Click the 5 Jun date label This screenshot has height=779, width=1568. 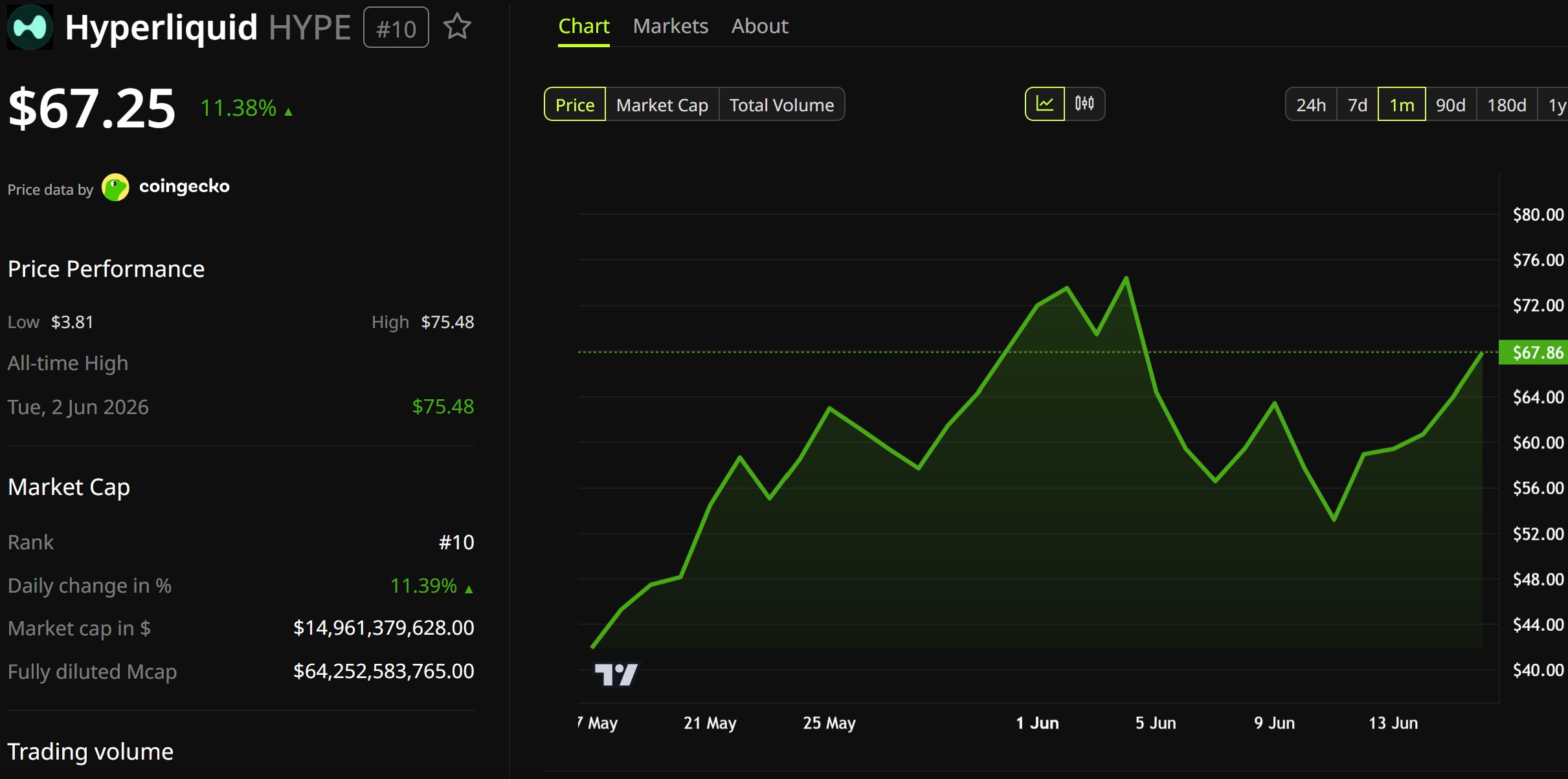1156,723
